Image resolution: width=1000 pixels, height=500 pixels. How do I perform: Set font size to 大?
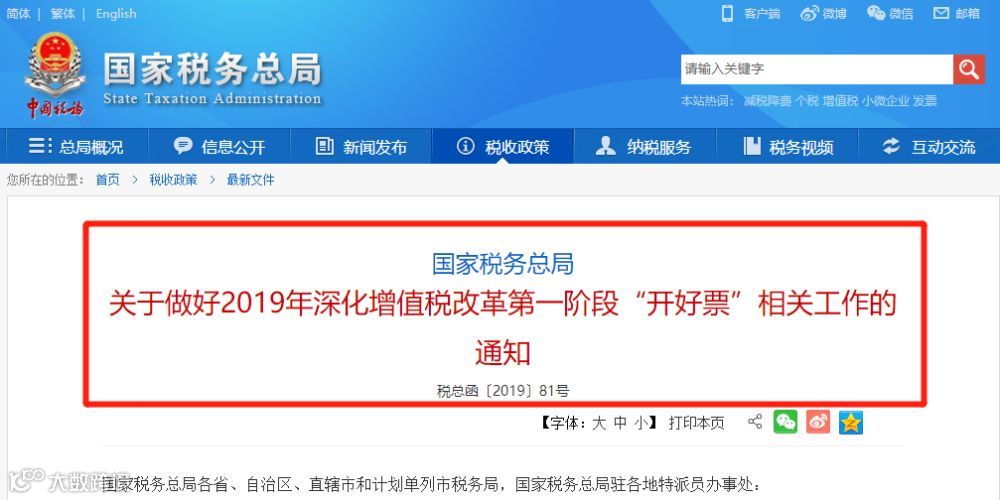[x=599, y=423]
